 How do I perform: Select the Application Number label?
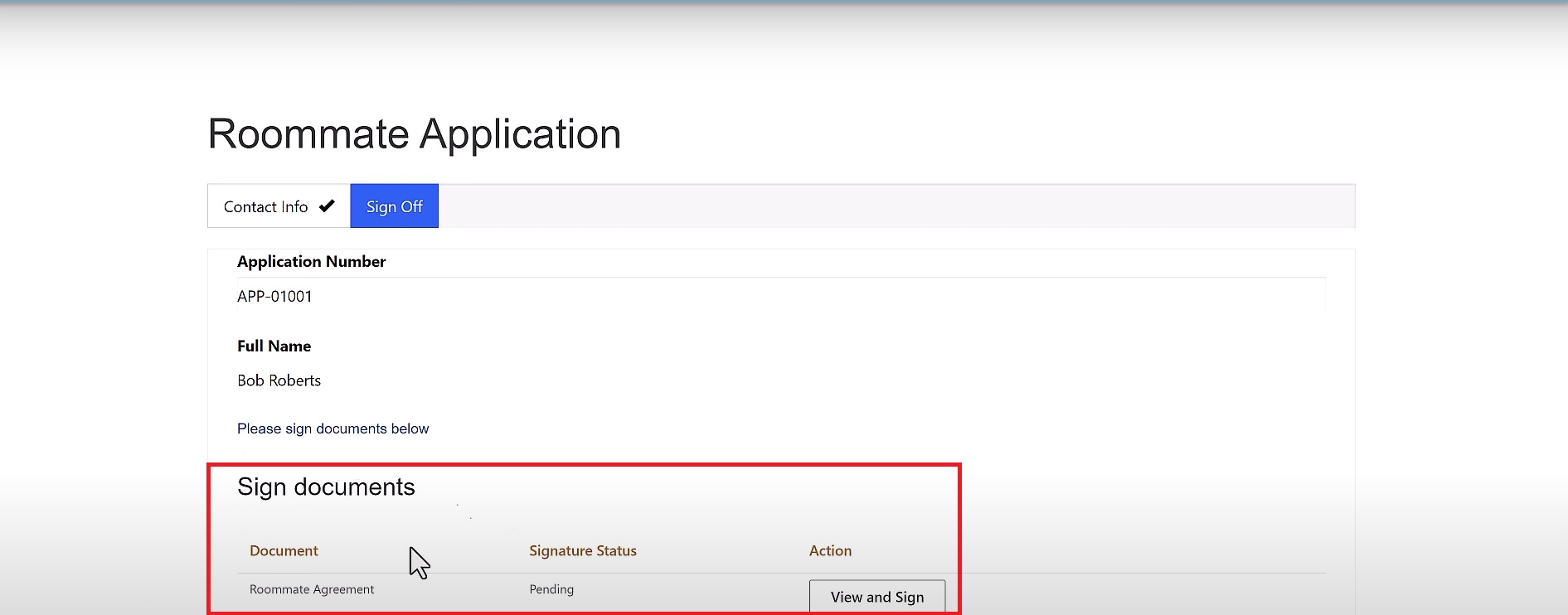[x=311, y=262]
